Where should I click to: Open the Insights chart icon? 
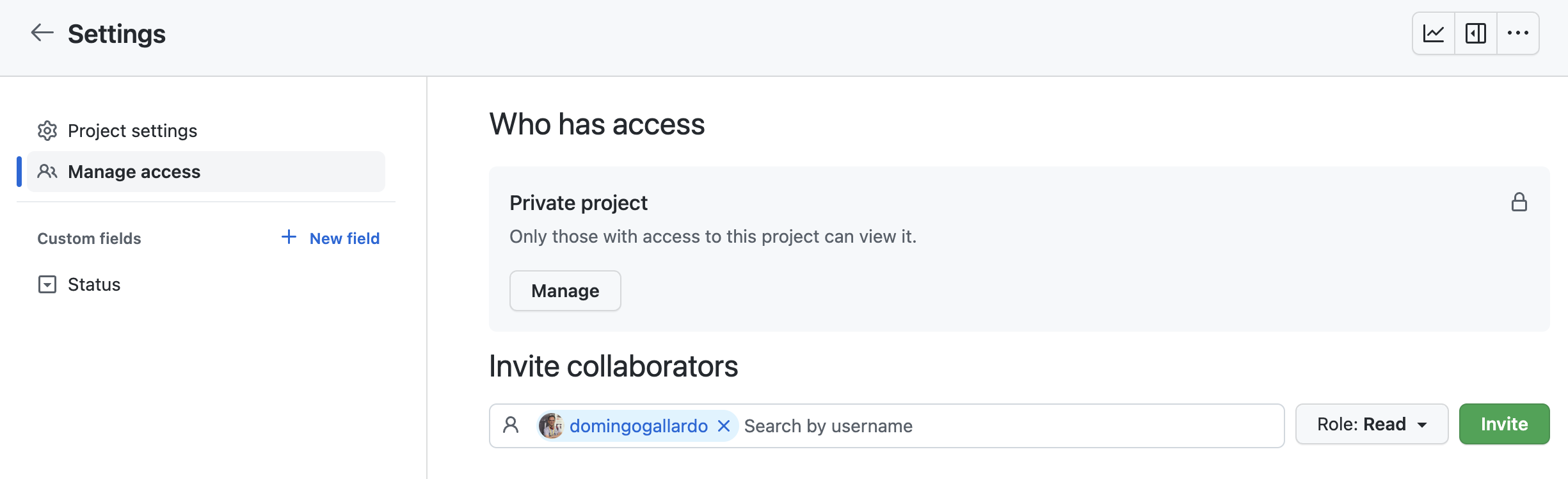(x=1434, y=33)
